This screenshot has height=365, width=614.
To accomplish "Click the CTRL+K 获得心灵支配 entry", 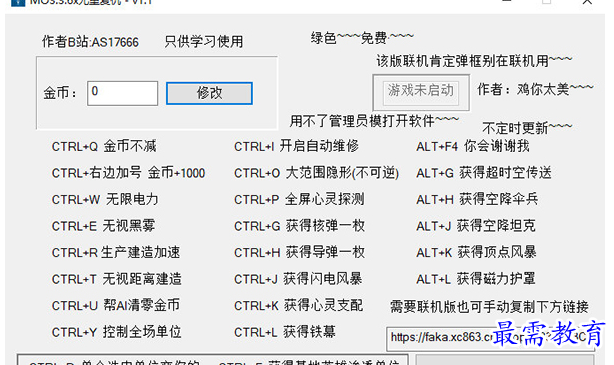I will (298, 305).
